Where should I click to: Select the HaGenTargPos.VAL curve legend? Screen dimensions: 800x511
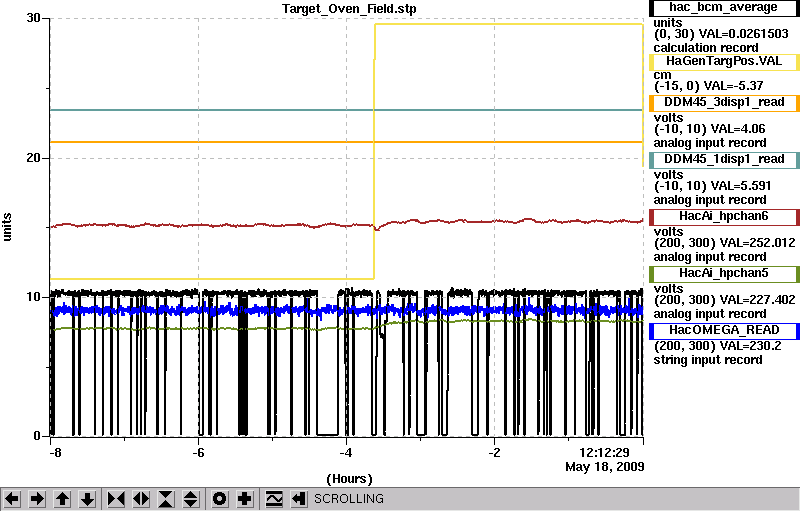pos(723,62)
